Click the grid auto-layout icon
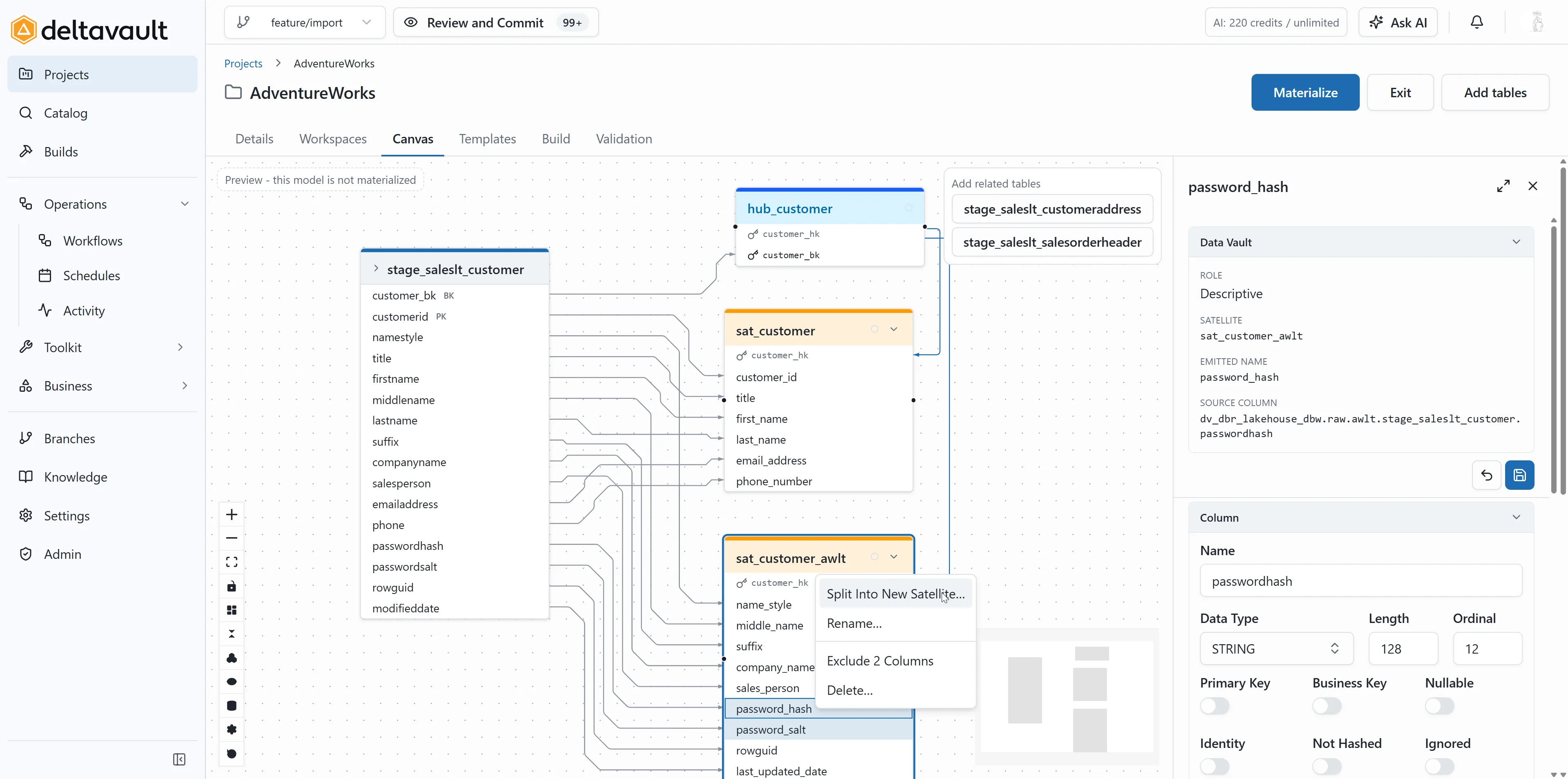Image resolution: width=1568 pixels, height=779 pixels. pos(231,610)
